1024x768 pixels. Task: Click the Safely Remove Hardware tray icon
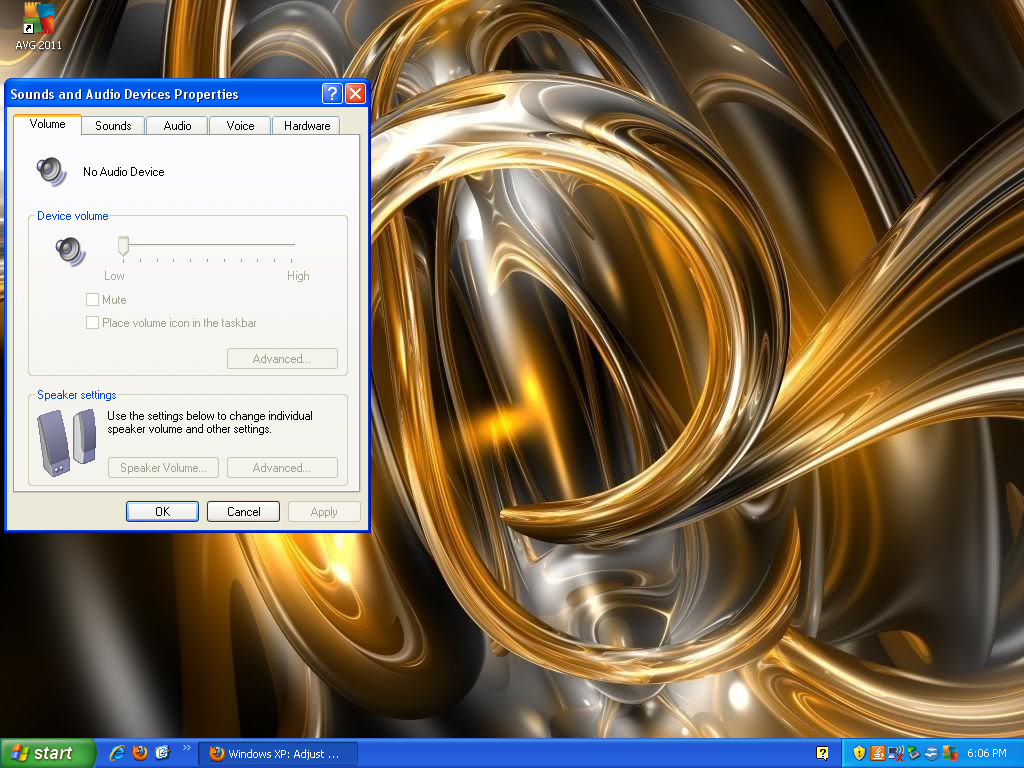coord(914,754)
